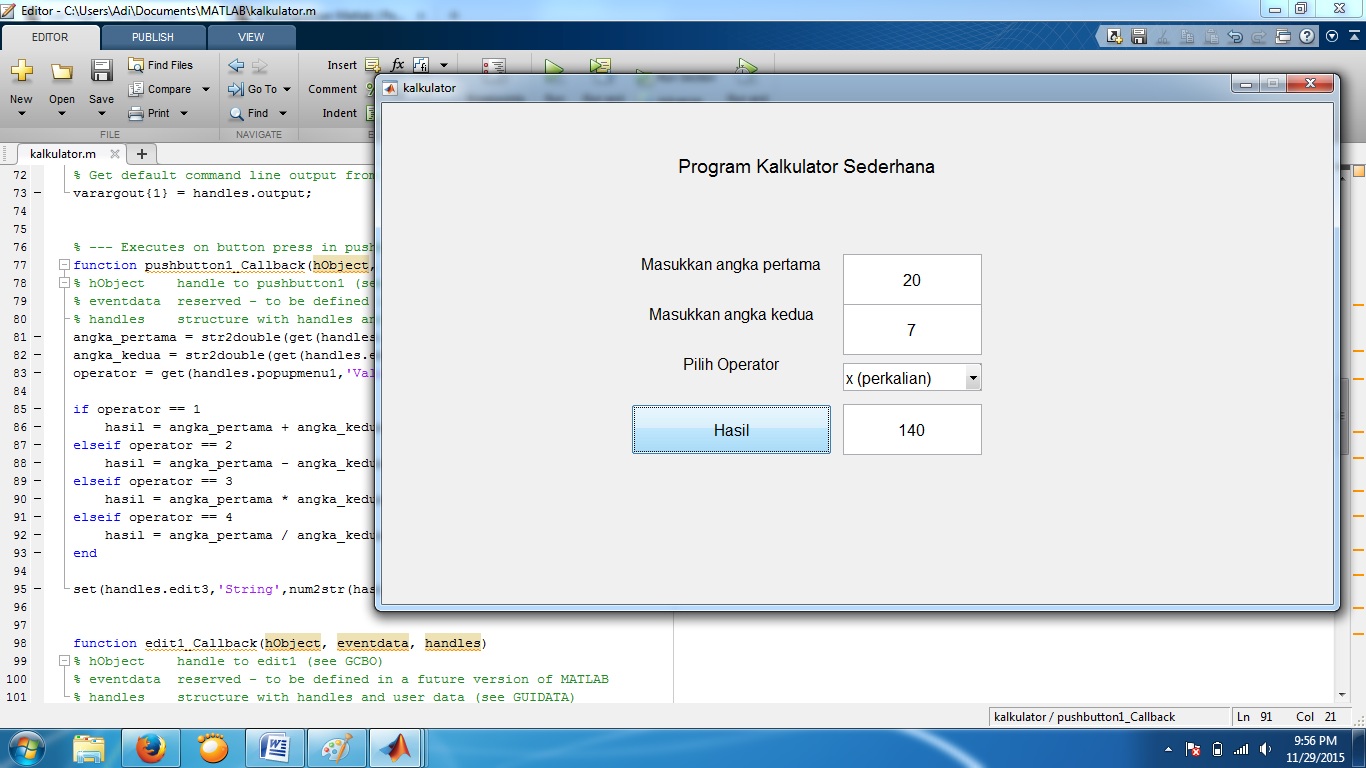Open the Help question mark icon
Viewport: 1366px width, 768px height.
tap(1307, 37)
